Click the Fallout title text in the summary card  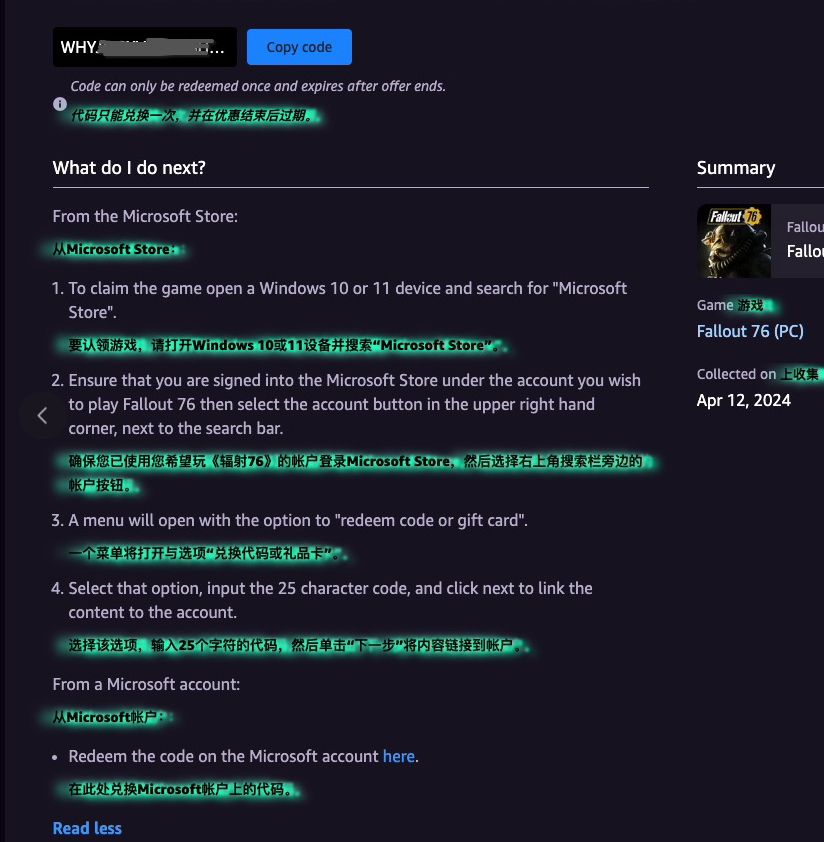805,251
